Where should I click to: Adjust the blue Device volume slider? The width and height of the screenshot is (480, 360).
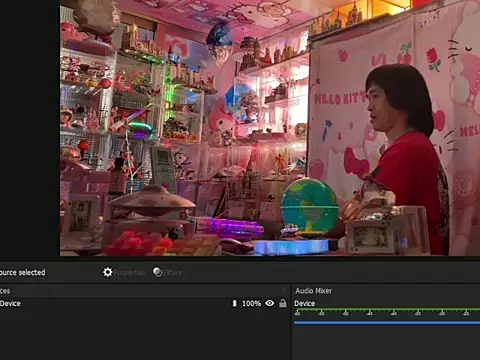tap(387, 322)
